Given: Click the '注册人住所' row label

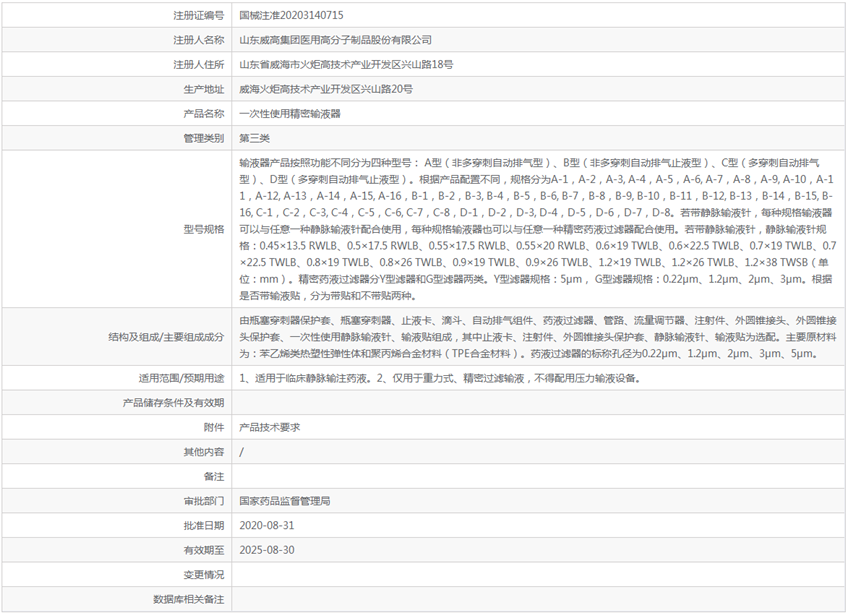Looking at the screenshot, I should [x=198, y=65].
